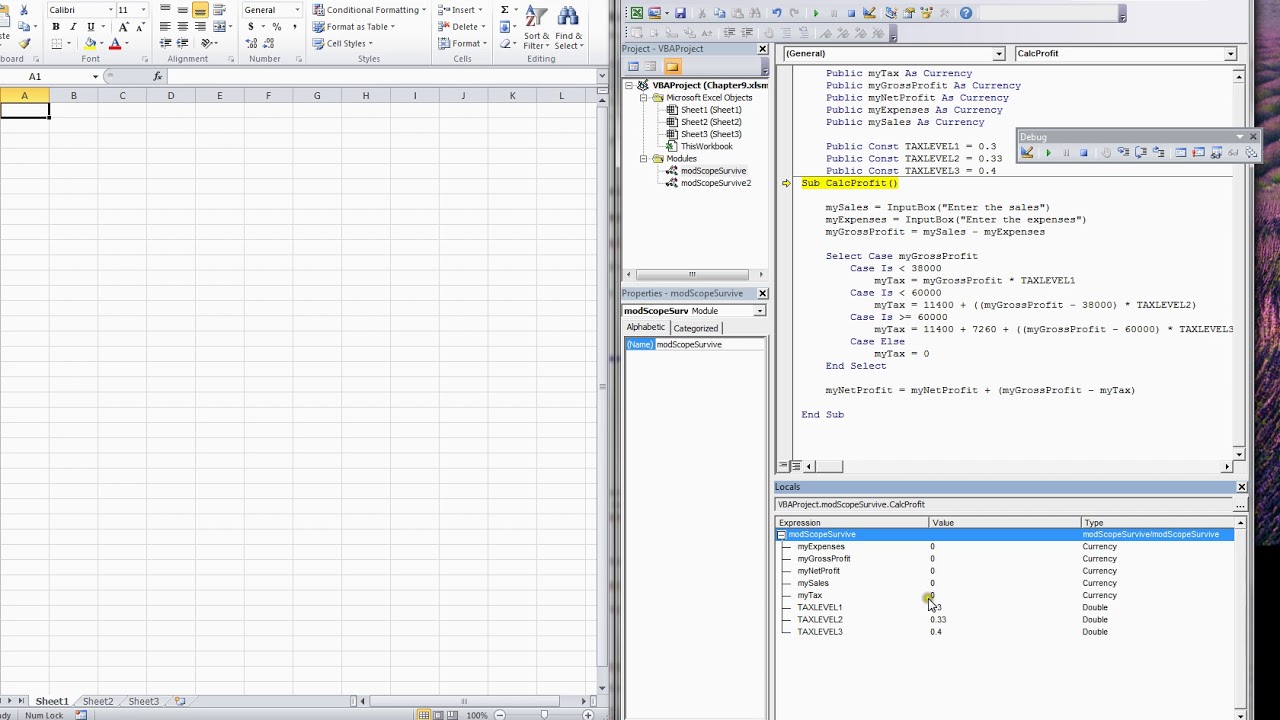This screenshot has height=720, width=1280.
Task: Click Step Out icon on Debug toolbar
Action: [1158, 152]
